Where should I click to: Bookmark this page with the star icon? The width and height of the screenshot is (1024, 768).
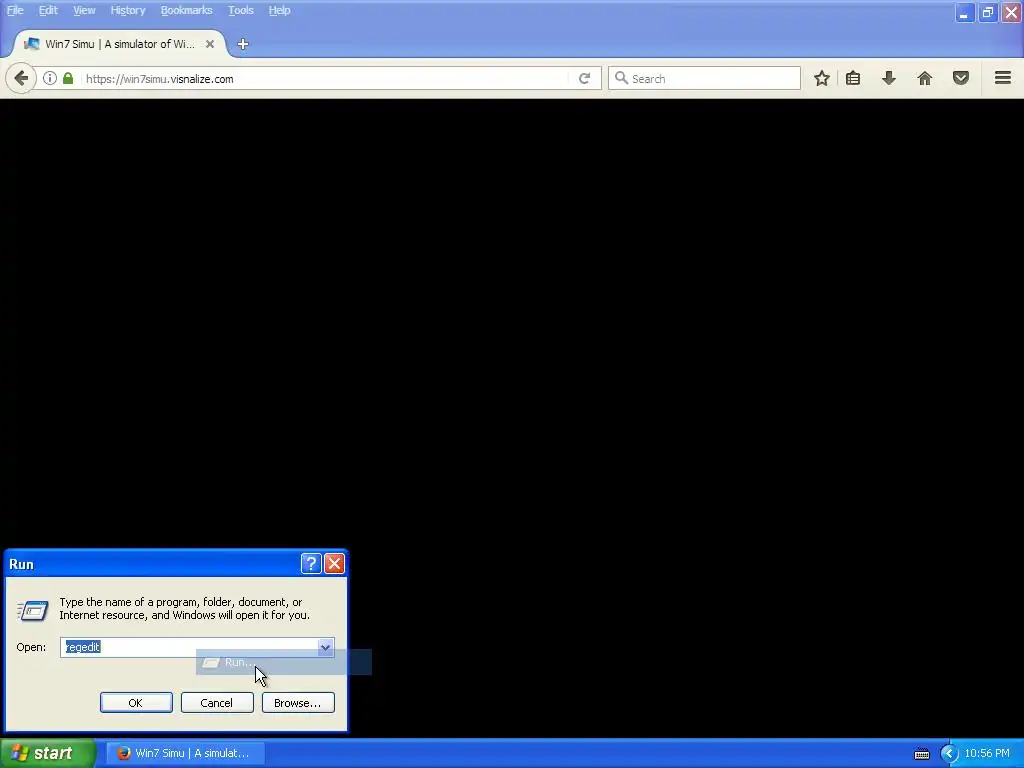click(822, 78)
